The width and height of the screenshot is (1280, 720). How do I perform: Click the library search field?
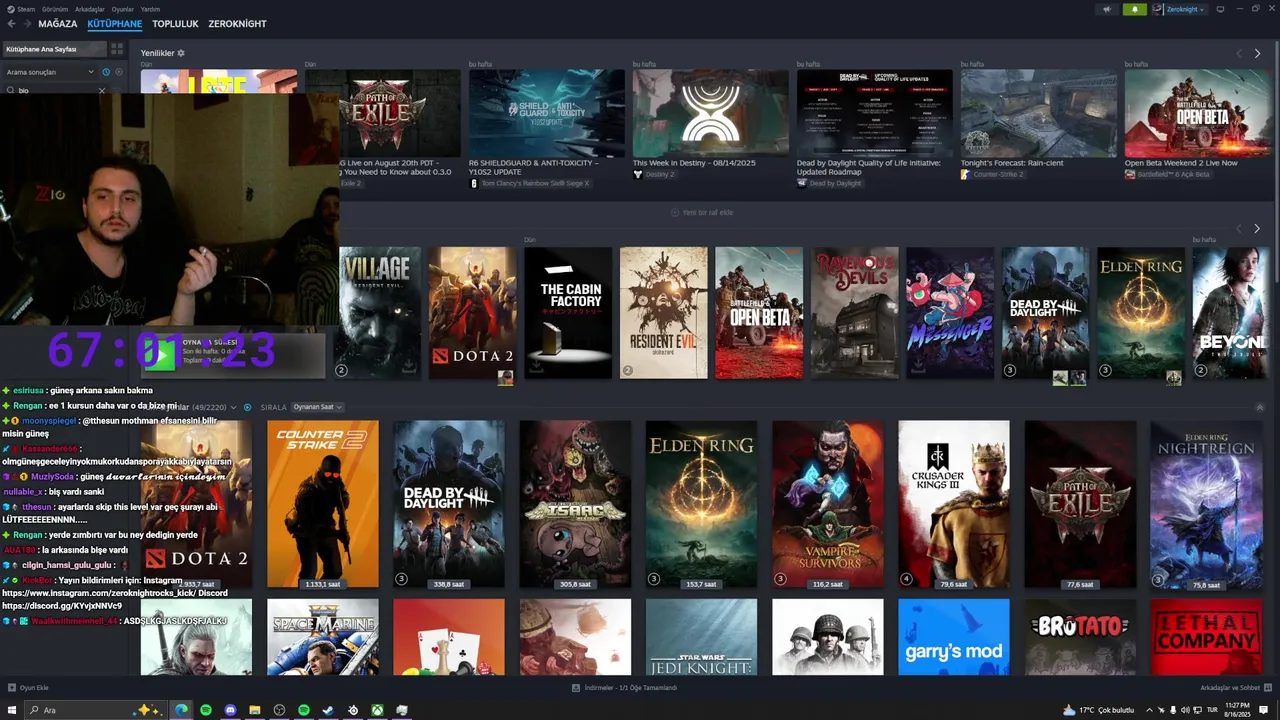[x=54, y=90]
